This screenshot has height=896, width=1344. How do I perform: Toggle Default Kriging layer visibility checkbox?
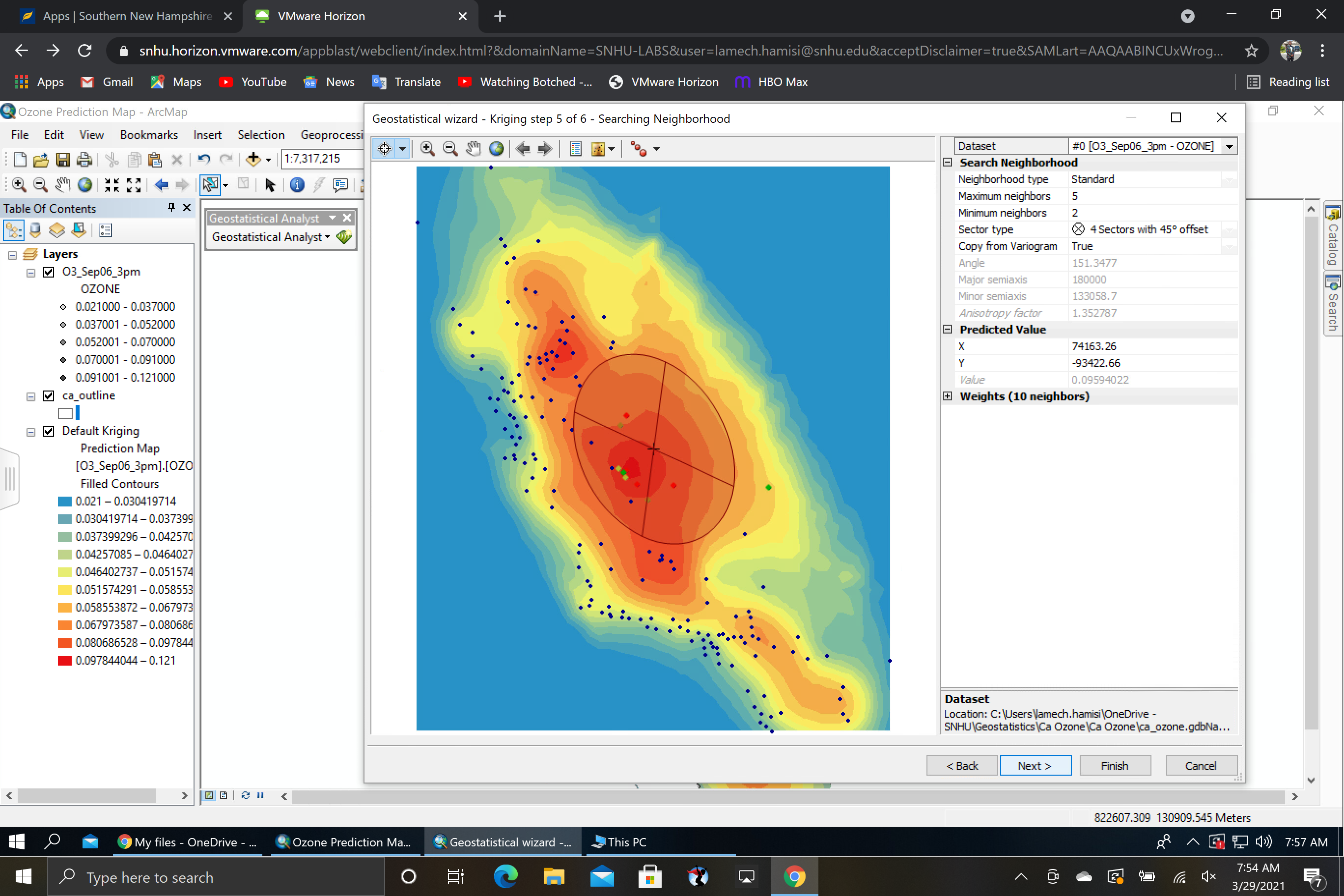(49, 431)
